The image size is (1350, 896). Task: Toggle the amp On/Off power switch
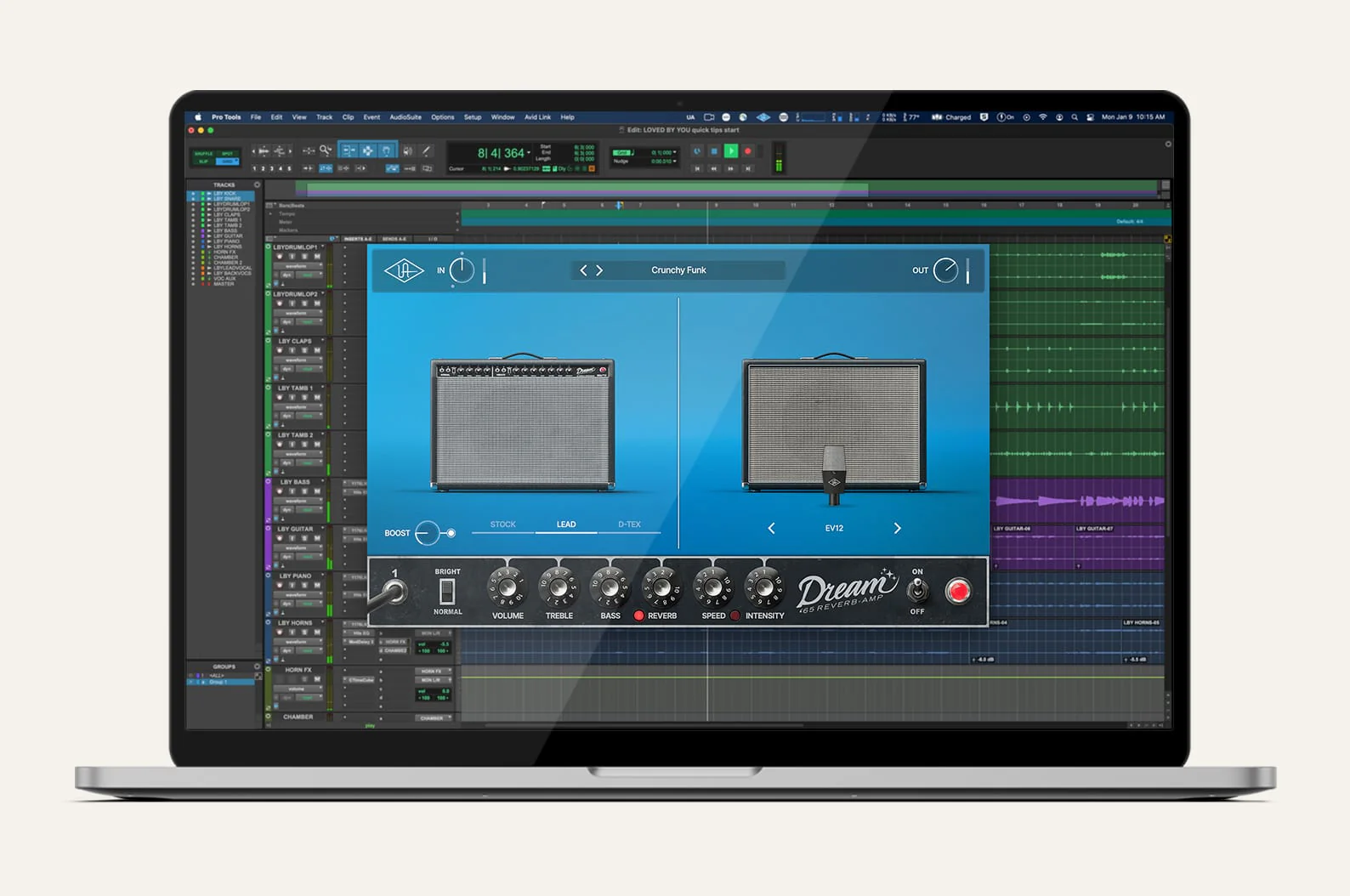point(917,590)
